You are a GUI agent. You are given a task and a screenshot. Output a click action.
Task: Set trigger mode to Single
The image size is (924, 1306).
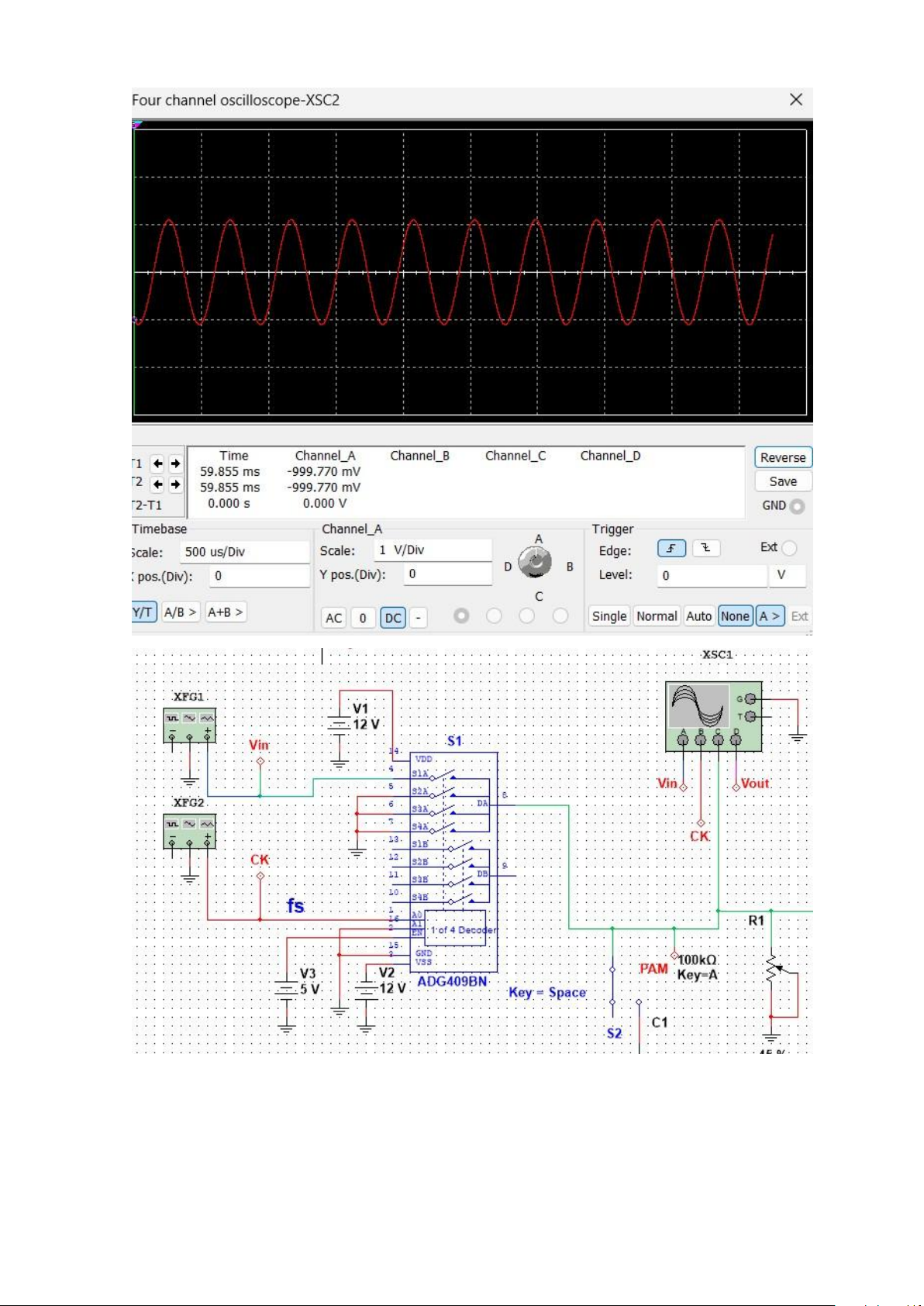coord(609,616)
